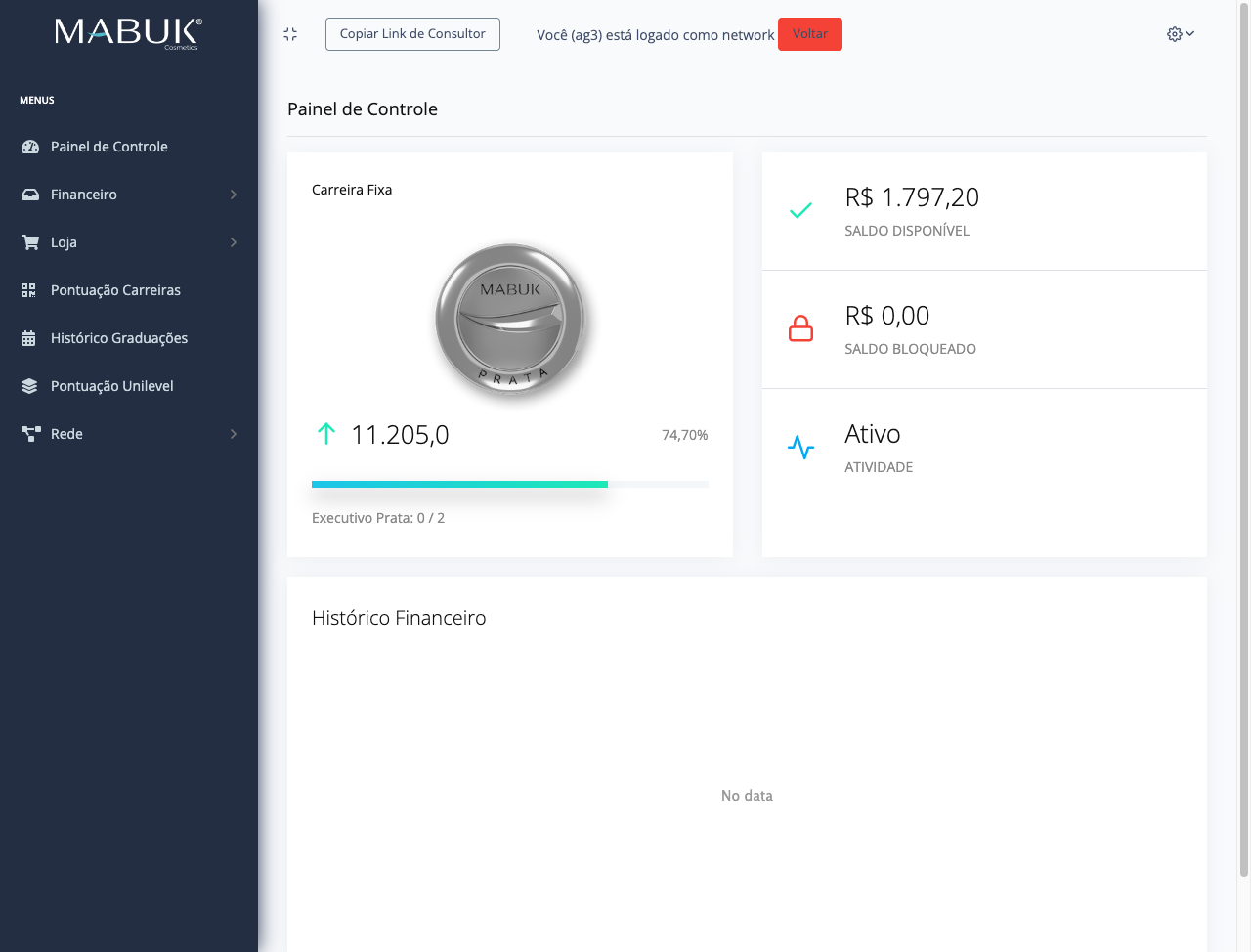Click the dashboard gauge icon in sidebar
Image resolution: width=1251 pixels, height=952 pixels.
30,147
